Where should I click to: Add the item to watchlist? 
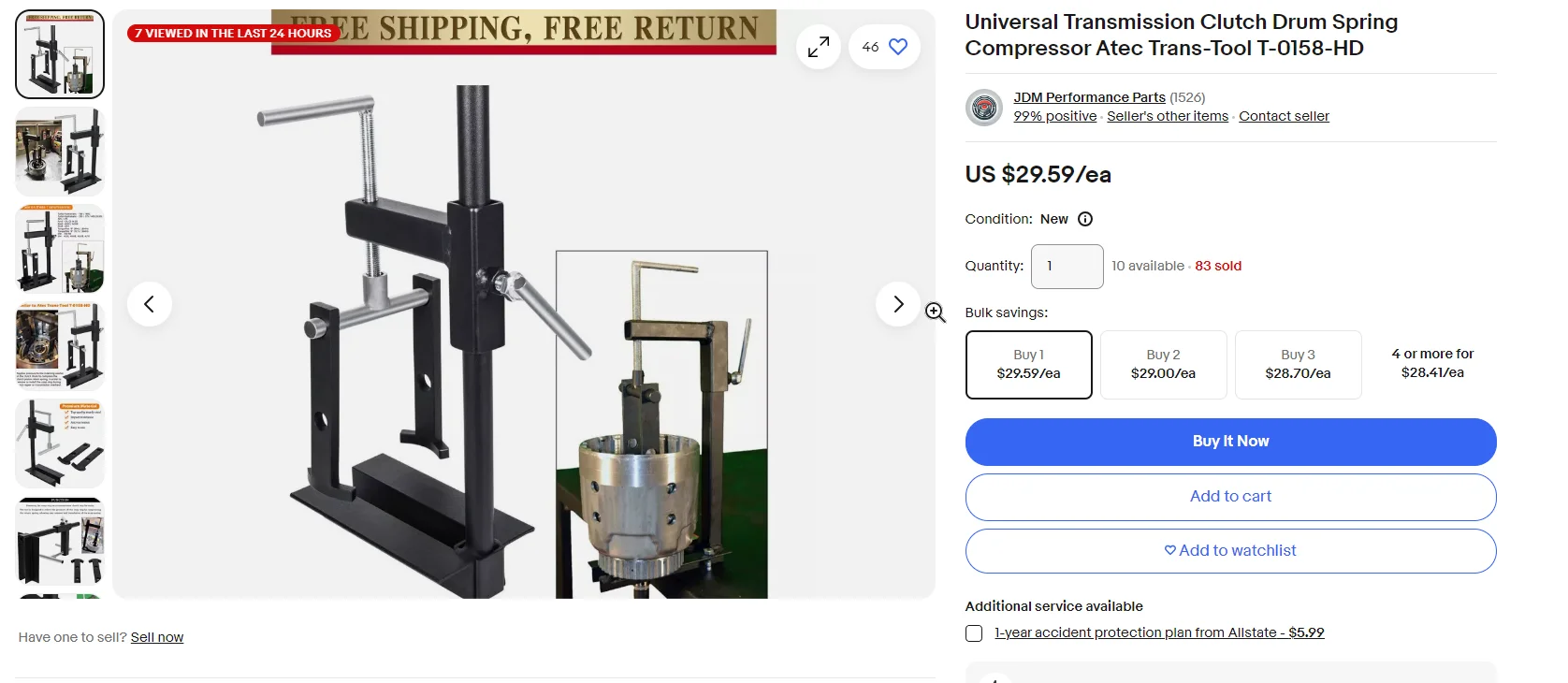click(1231, 551)
